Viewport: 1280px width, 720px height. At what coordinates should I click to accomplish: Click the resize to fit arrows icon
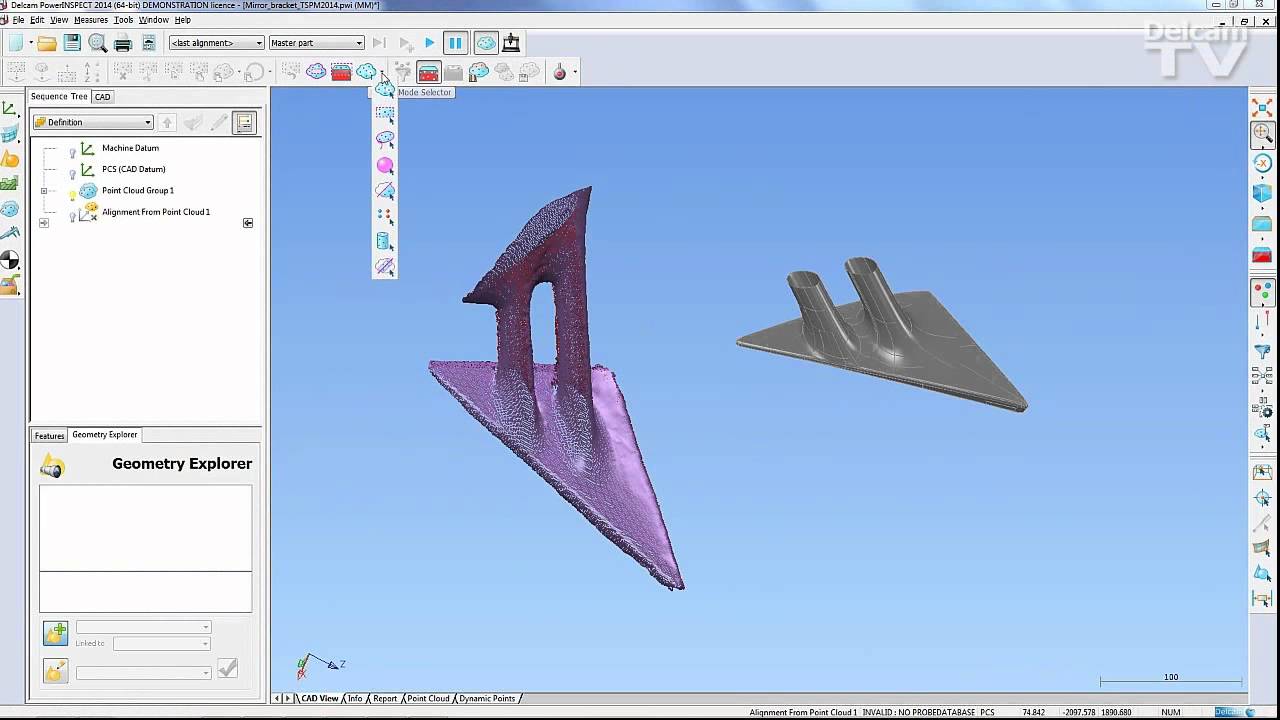(x=1262, y=108)
